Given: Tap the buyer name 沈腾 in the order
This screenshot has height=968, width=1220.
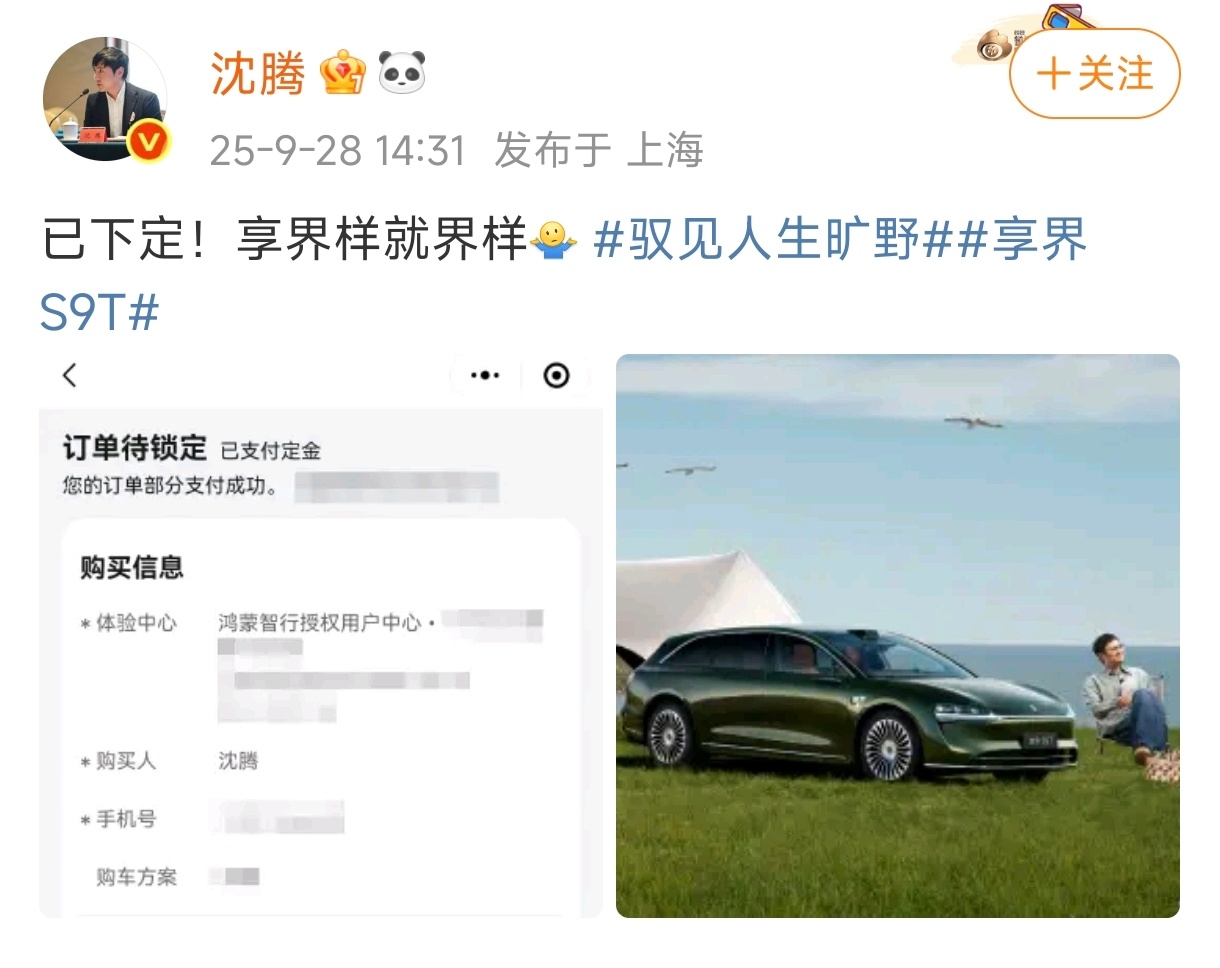Looking at the screenshot, I should point(238,761).
